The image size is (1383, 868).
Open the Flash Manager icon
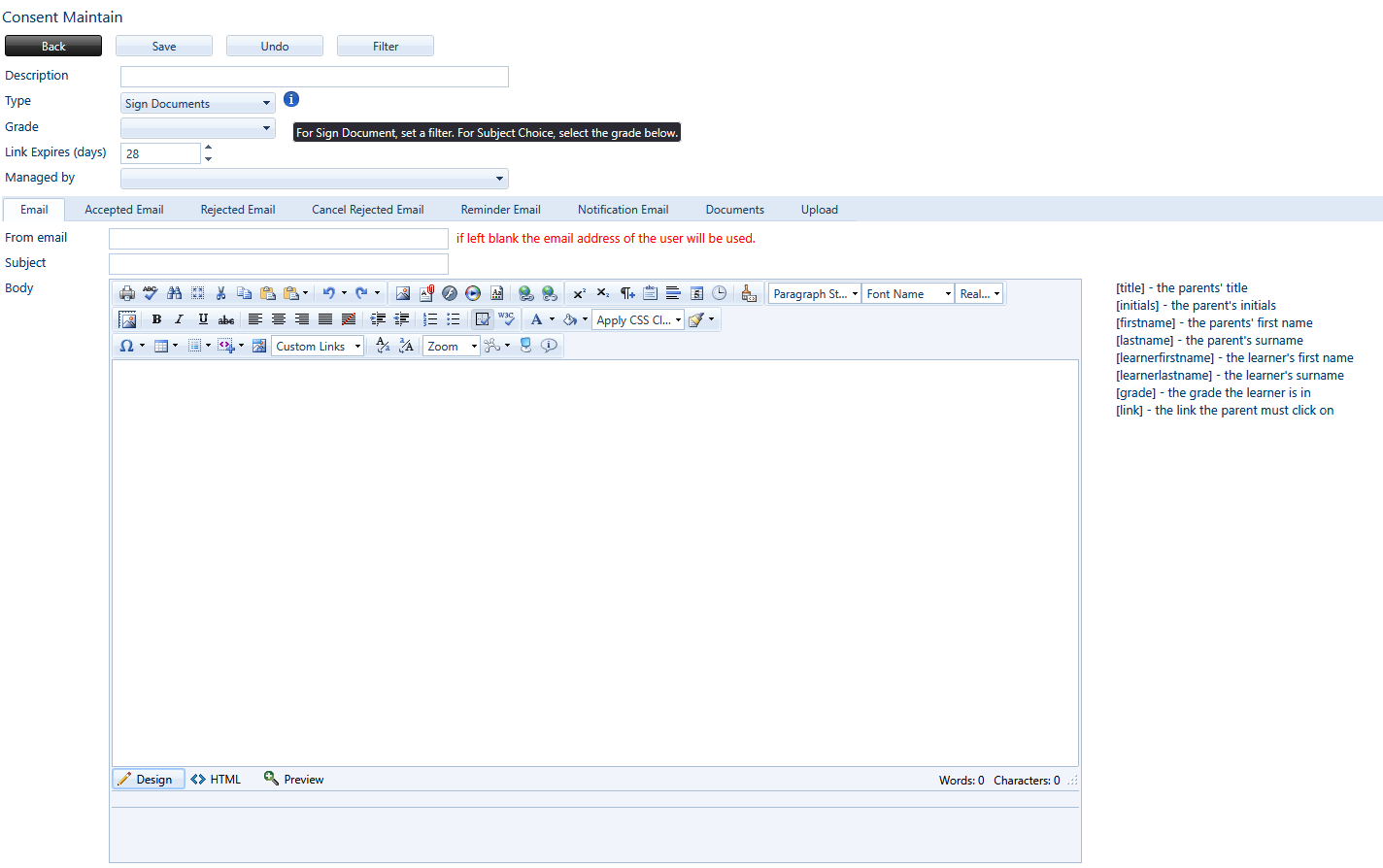tap(450, 293)
